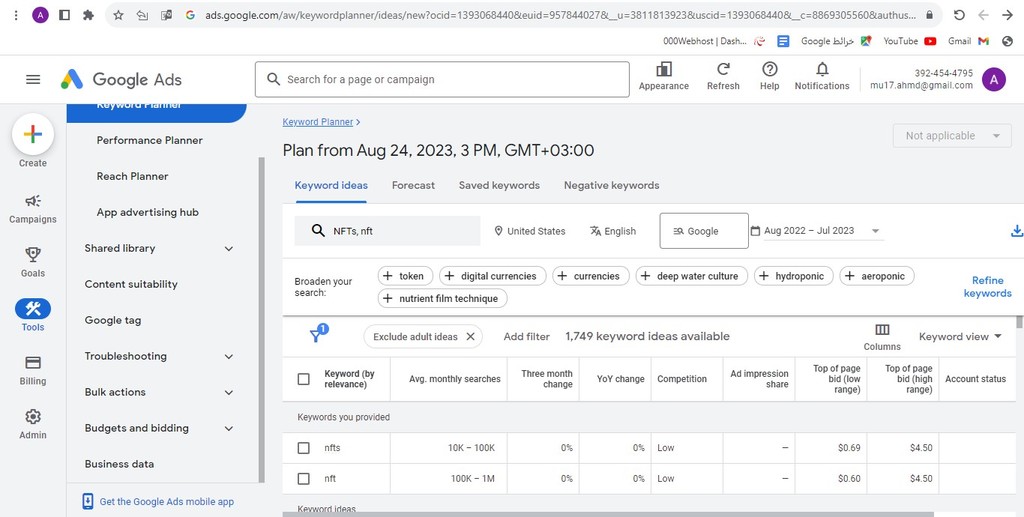Check the box for keyword nfts
Viewport: 1024px width, 517px height.
(304, 448)
